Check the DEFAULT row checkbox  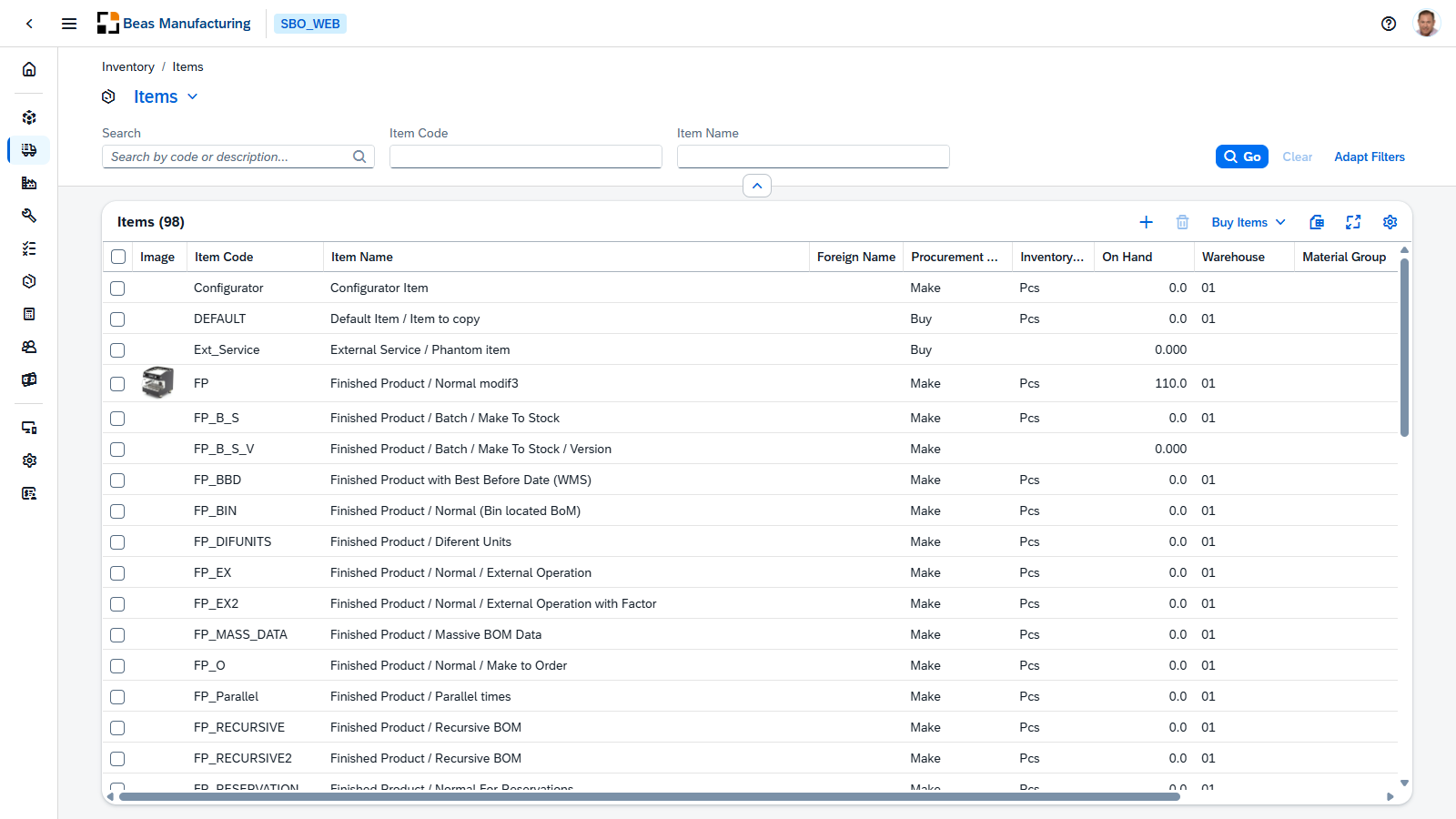[117, 319]
